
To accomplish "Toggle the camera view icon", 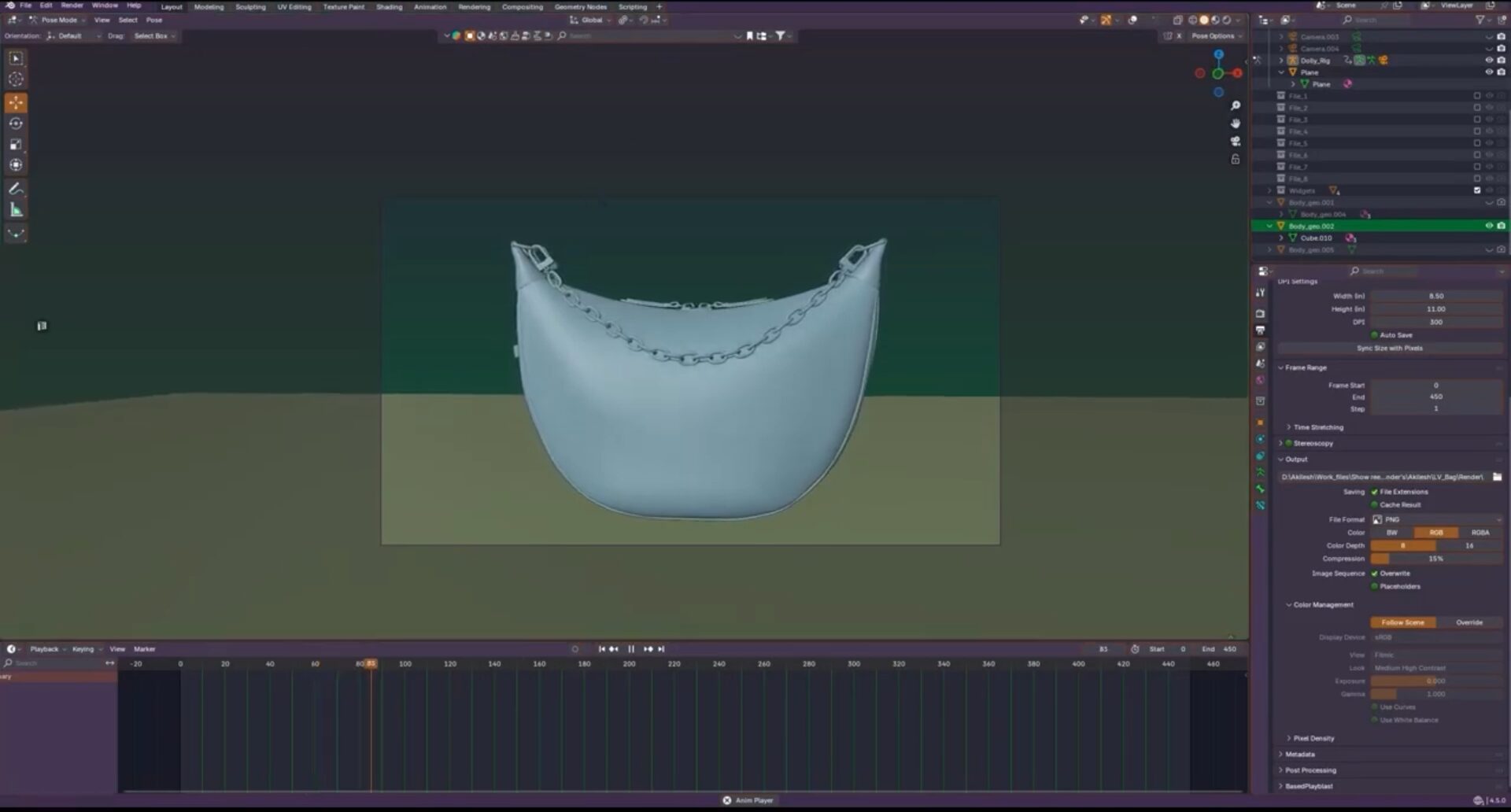I will (1236, 141).
